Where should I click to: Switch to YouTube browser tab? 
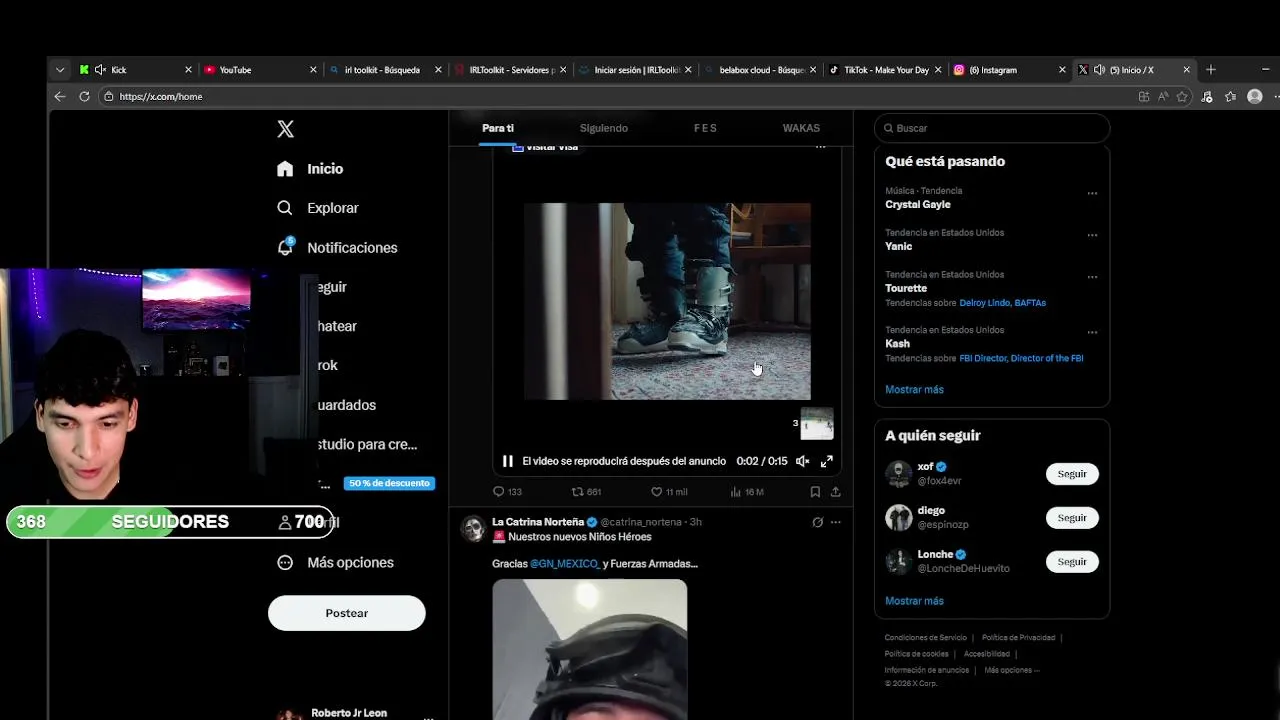click(259, 70)
